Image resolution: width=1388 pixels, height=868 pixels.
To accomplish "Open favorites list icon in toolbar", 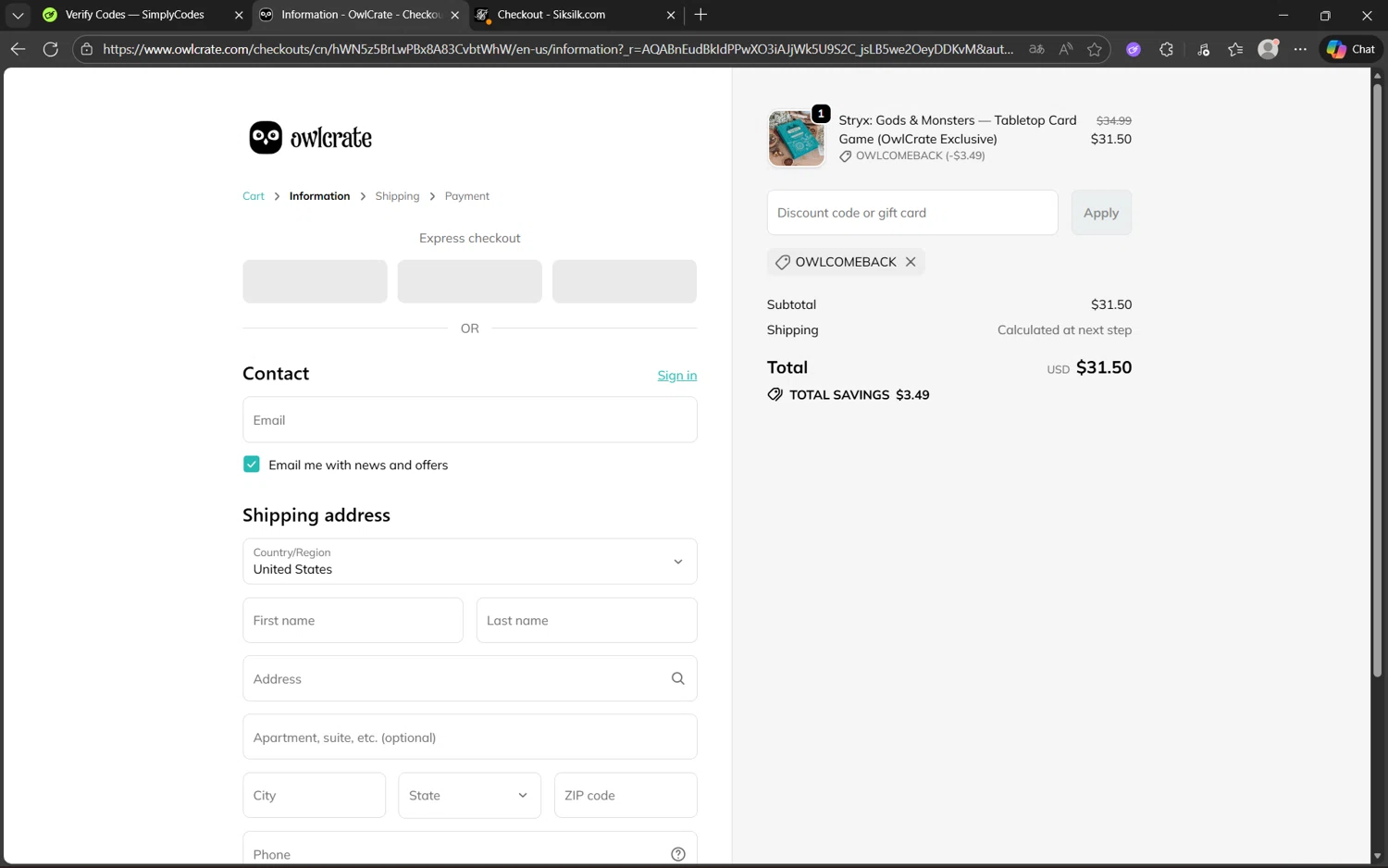I will (1235, 49).
